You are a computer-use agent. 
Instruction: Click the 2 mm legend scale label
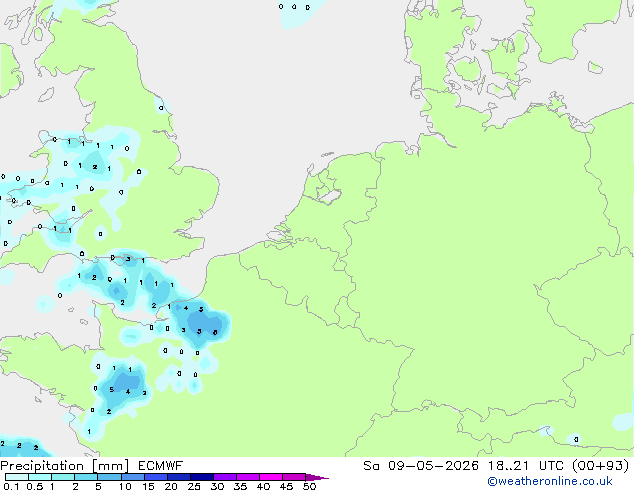(x=75, y=486)
